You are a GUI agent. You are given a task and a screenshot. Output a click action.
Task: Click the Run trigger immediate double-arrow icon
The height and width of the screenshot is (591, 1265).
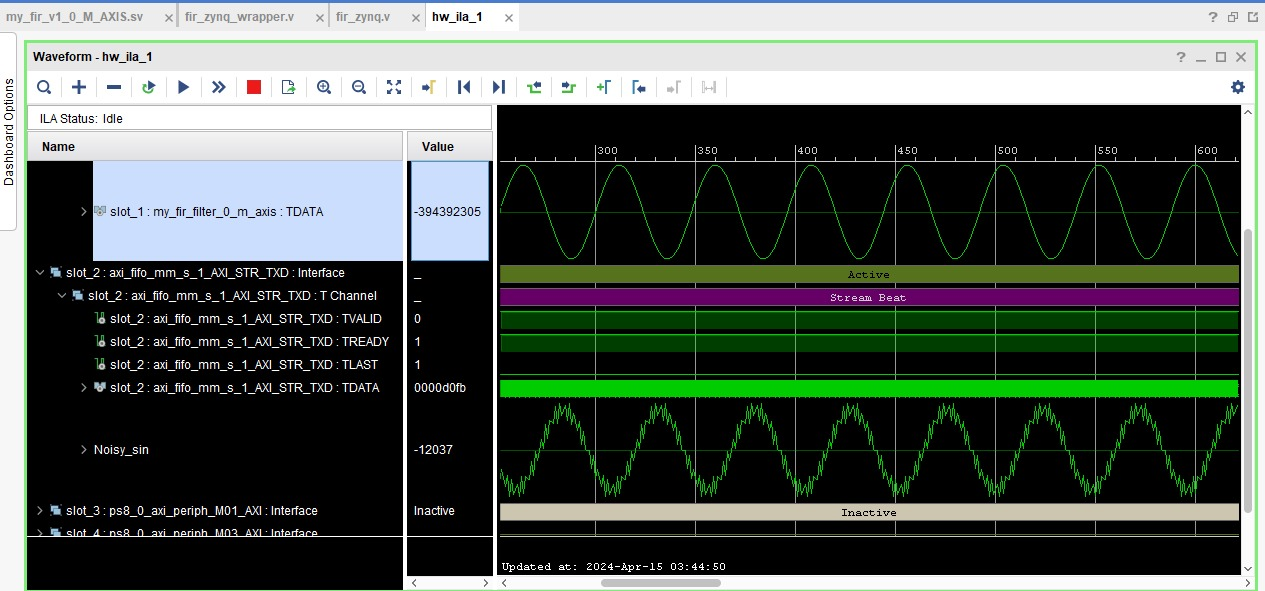[x=218, y=87]
